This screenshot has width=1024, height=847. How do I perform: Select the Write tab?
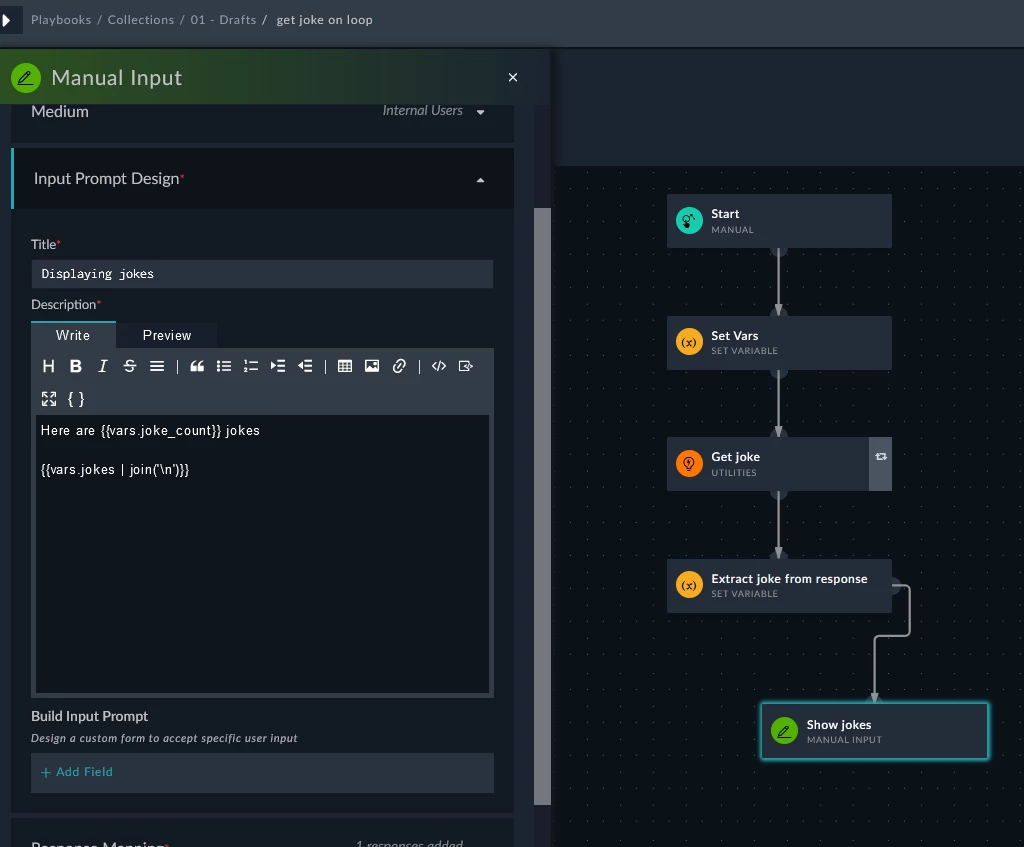73,336
